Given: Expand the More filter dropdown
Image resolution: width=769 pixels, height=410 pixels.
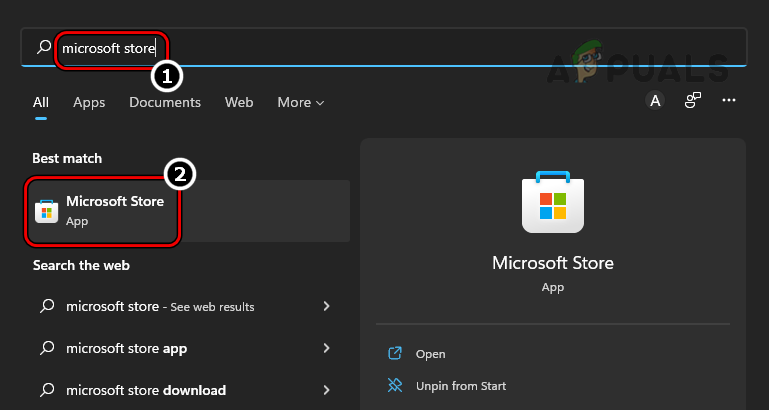Looking at the screenshot, I should (x=300, y=102).
